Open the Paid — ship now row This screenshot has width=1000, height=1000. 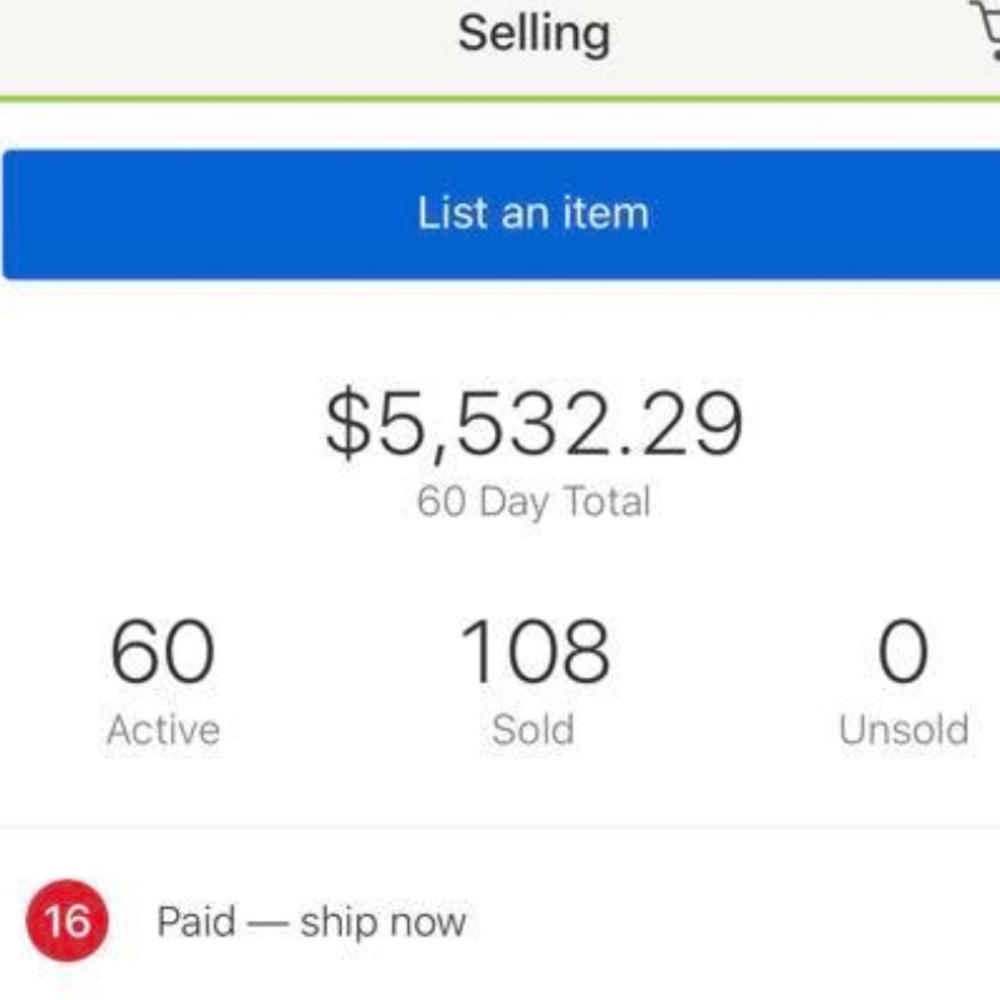500,921
